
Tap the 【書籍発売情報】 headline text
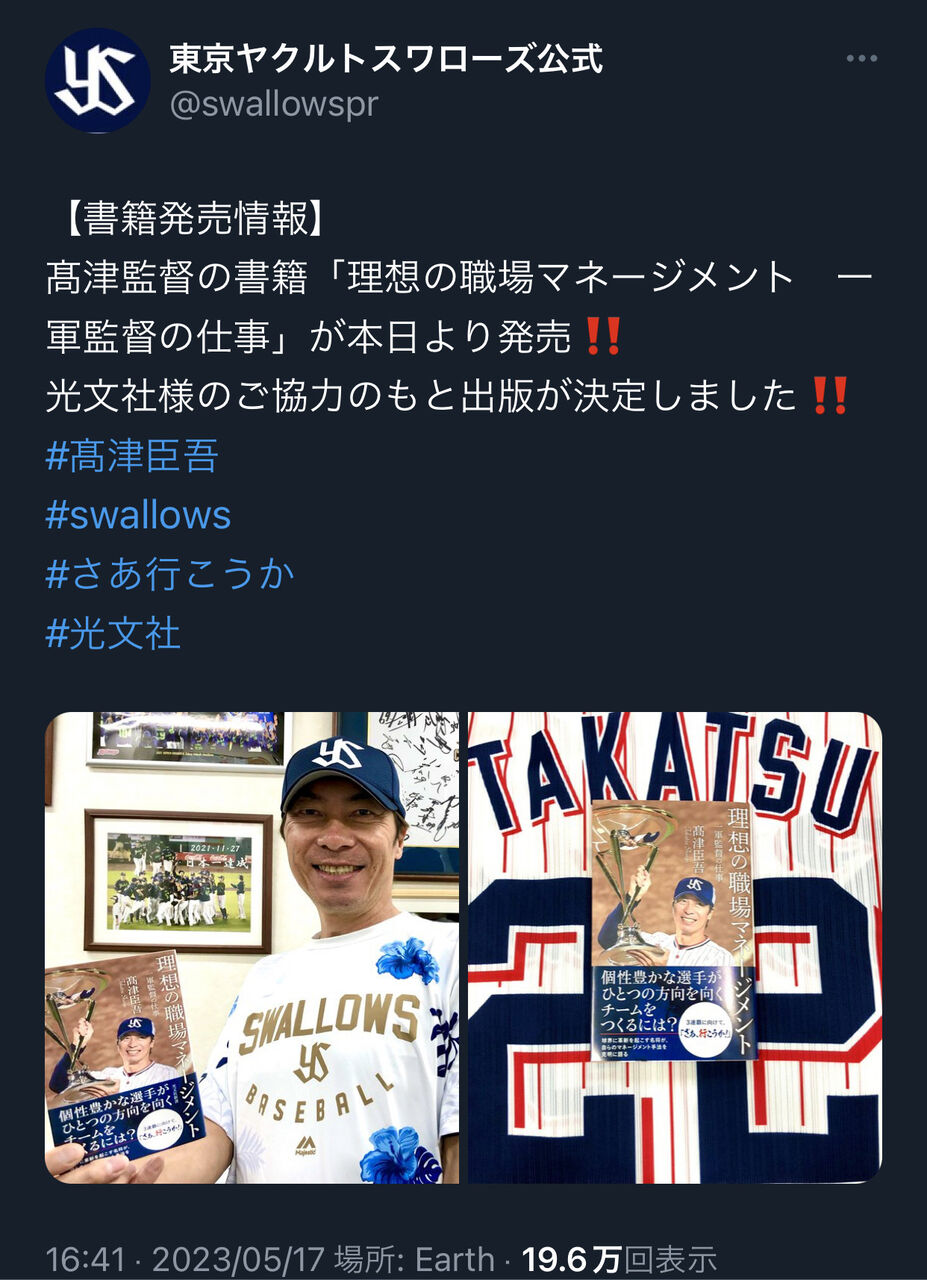[186, 219]
